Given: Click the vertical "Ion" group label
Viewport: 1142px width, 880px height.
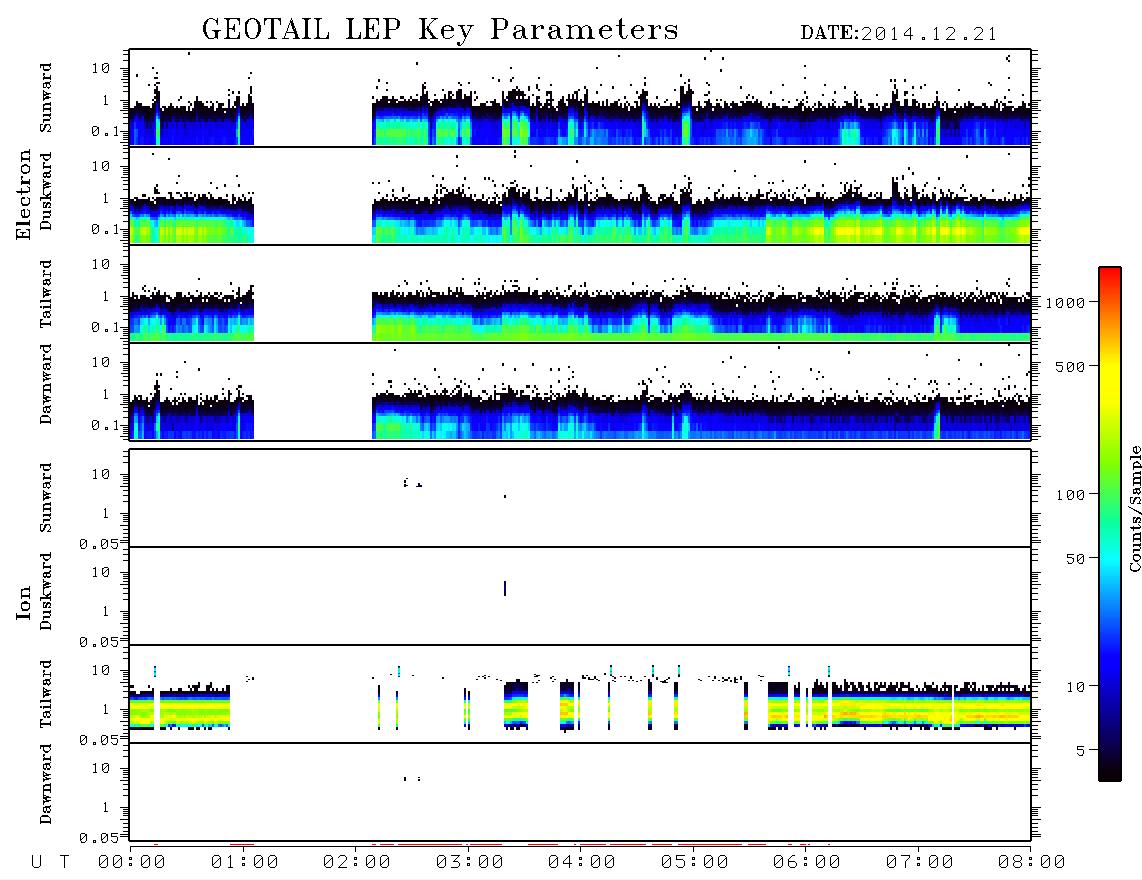Looking at the screenshot, I should tap(23, 602).
